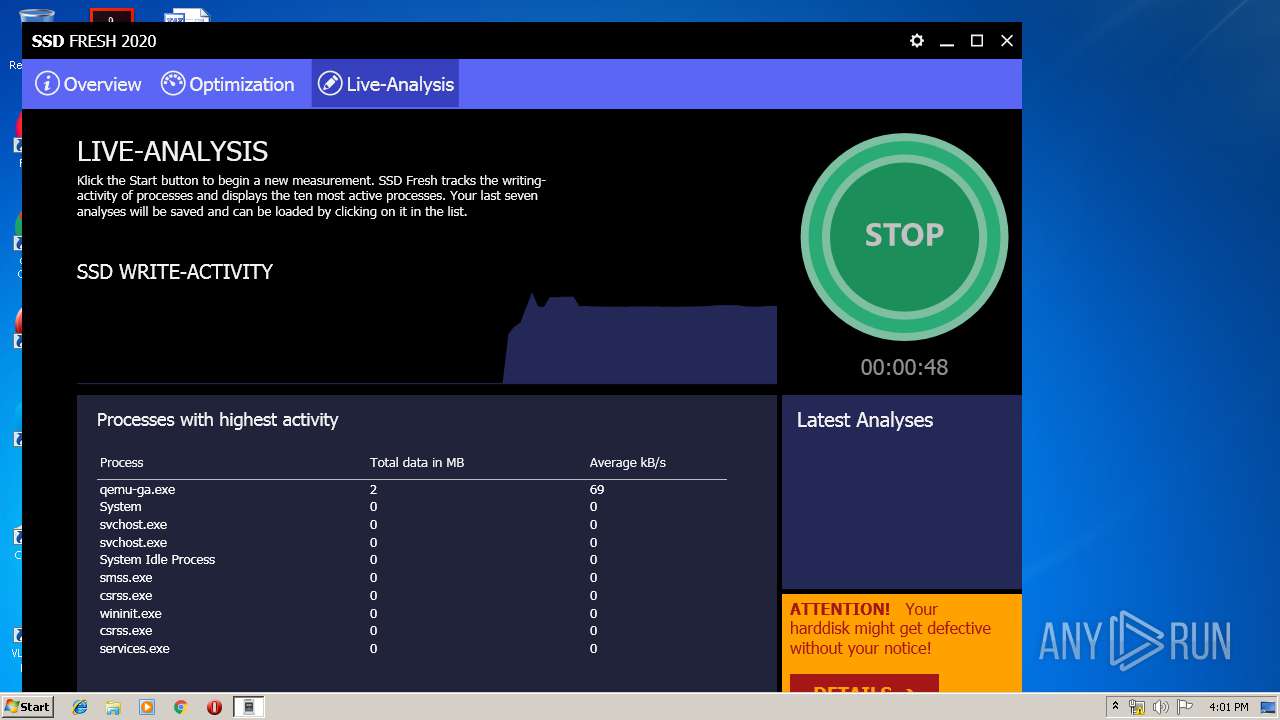Stop the live measurement
Image resolution: width=1280 pixels, height=720 pixels.
[904, 236]
